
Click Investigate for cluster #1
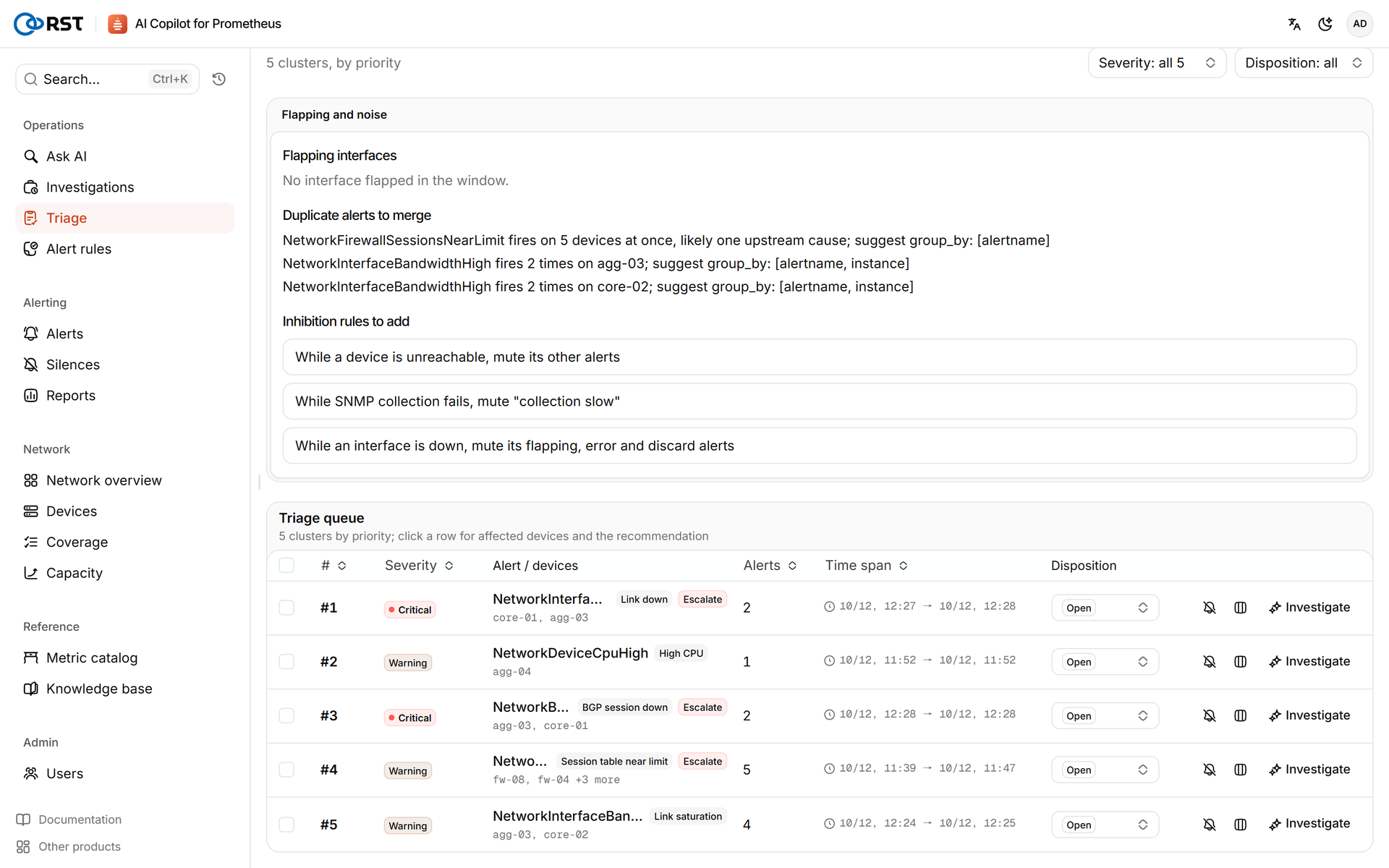(x=1309, y=608)
